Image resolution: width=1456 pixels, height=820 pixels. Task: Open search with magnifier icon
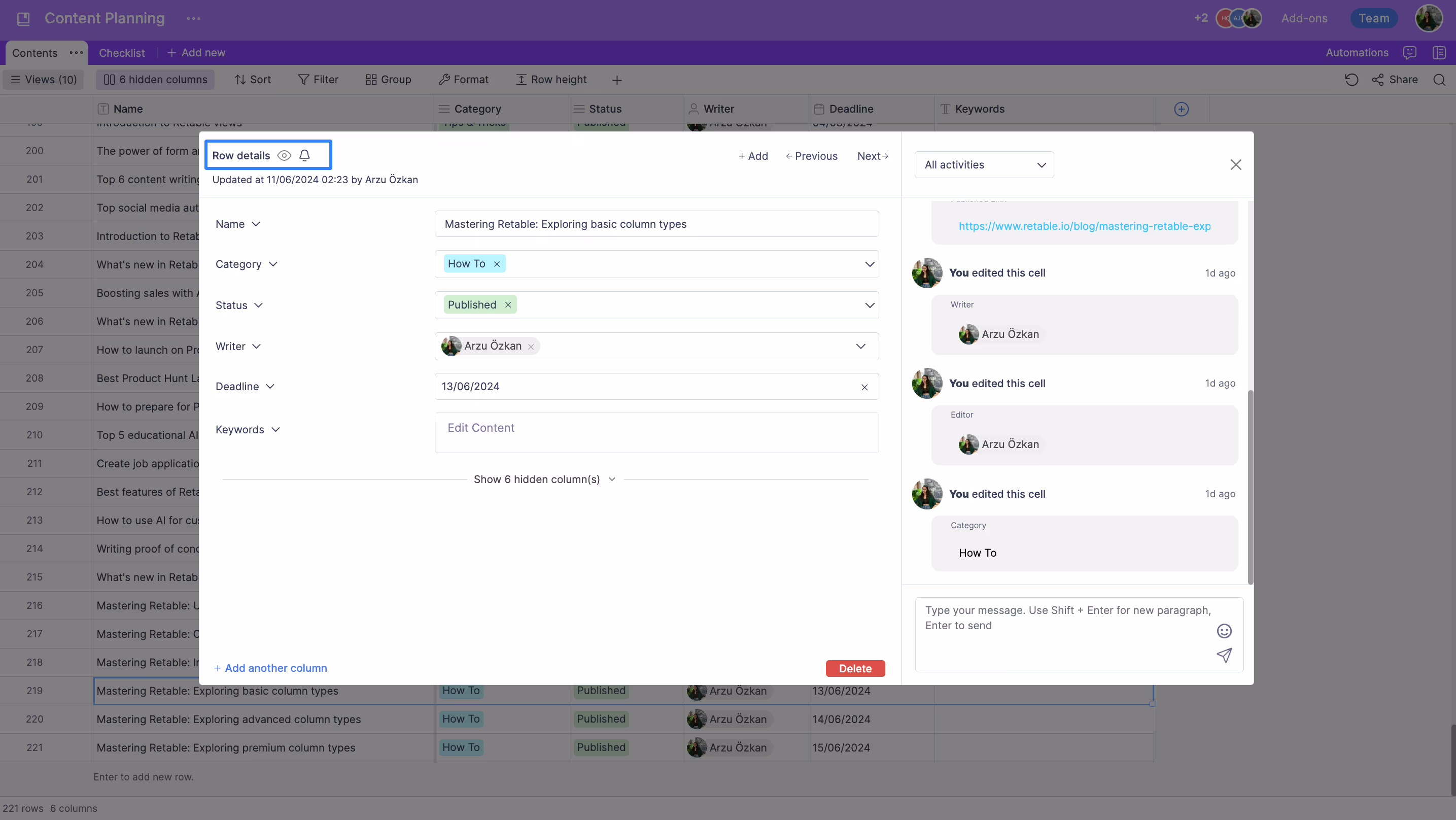coord(1440,80)
